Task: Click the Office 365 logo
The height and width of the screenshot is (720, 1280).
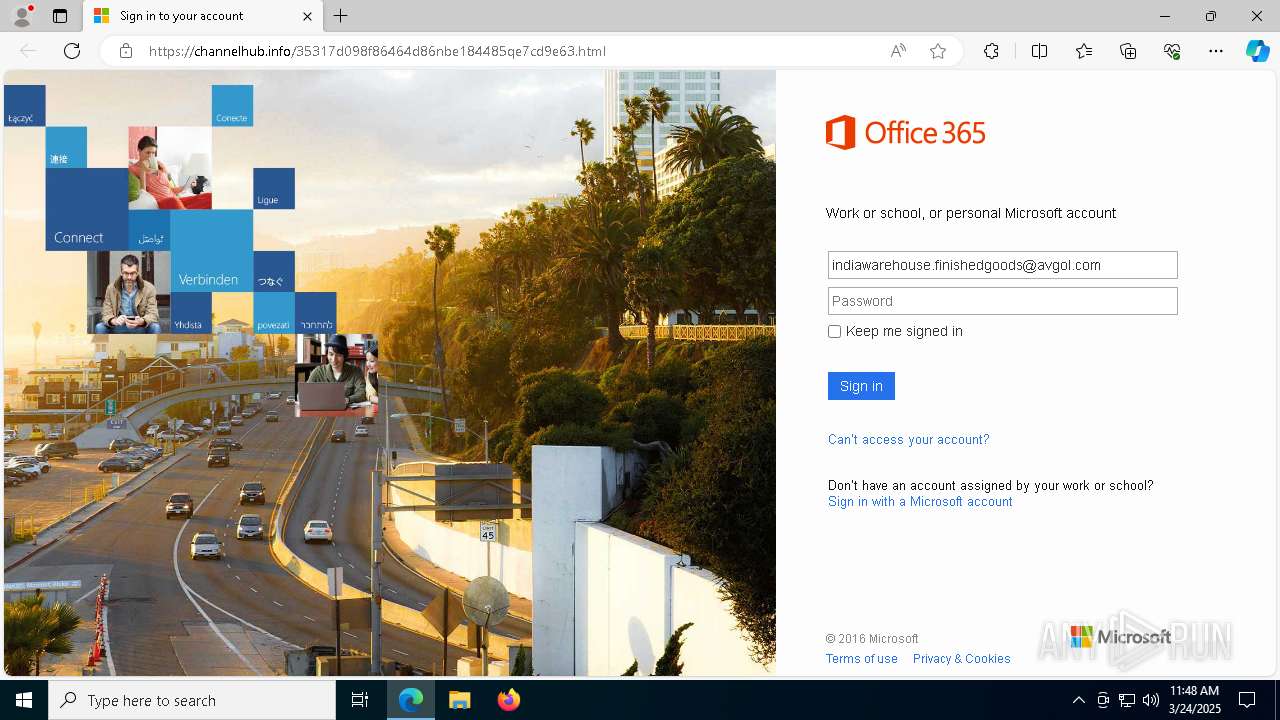Action: pos(906,132)
